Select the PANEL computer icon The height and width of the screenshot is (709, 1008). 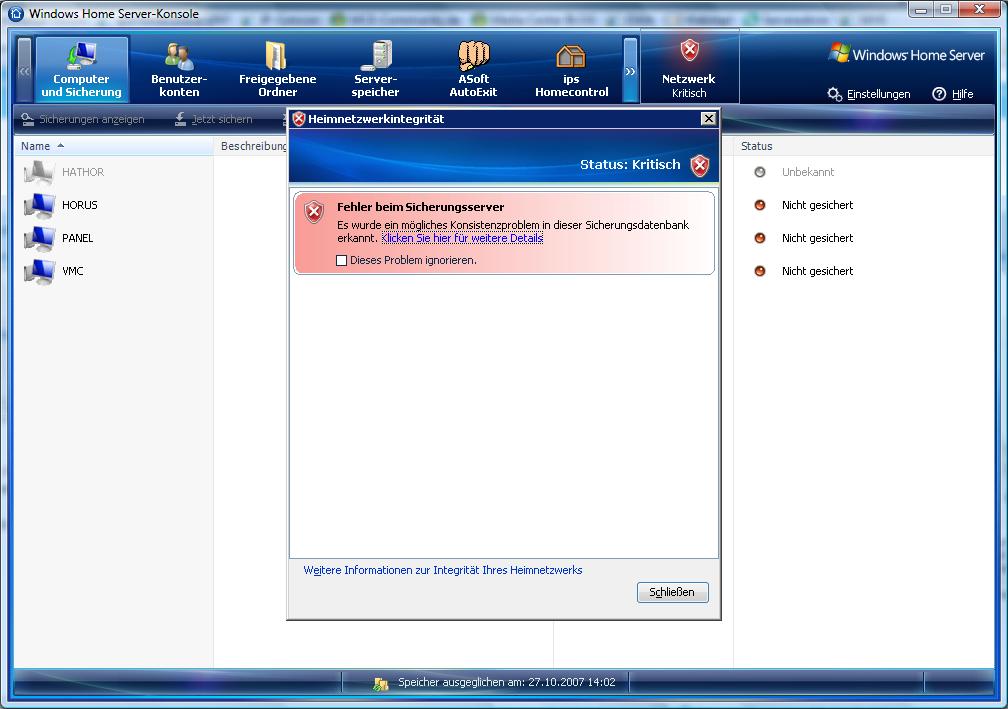click(x=39, y=238)
